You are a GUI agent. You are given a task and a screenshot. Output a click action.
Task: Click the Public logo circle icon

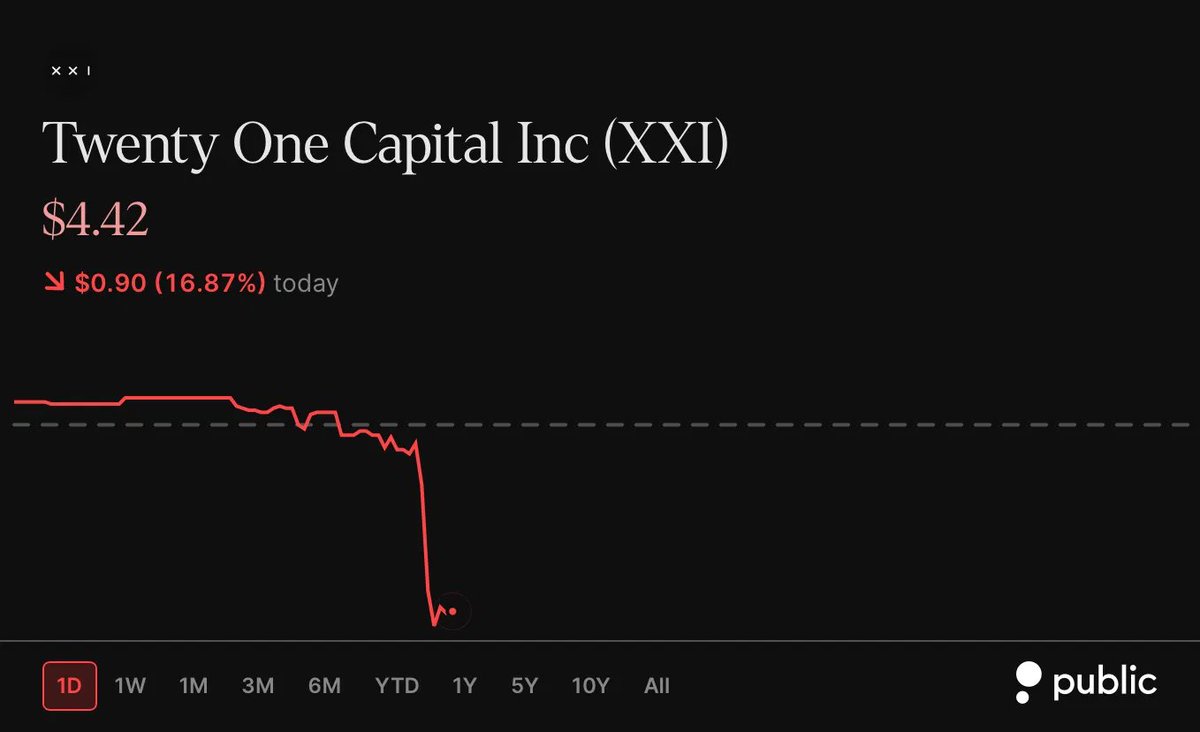pyautogui.click(x=1026, y=682)
